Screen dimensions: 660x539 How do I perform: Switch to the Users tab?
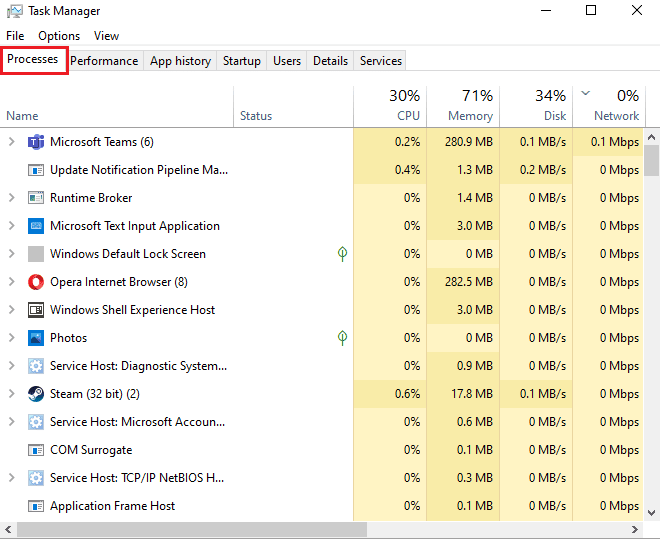tap(287, 61)
